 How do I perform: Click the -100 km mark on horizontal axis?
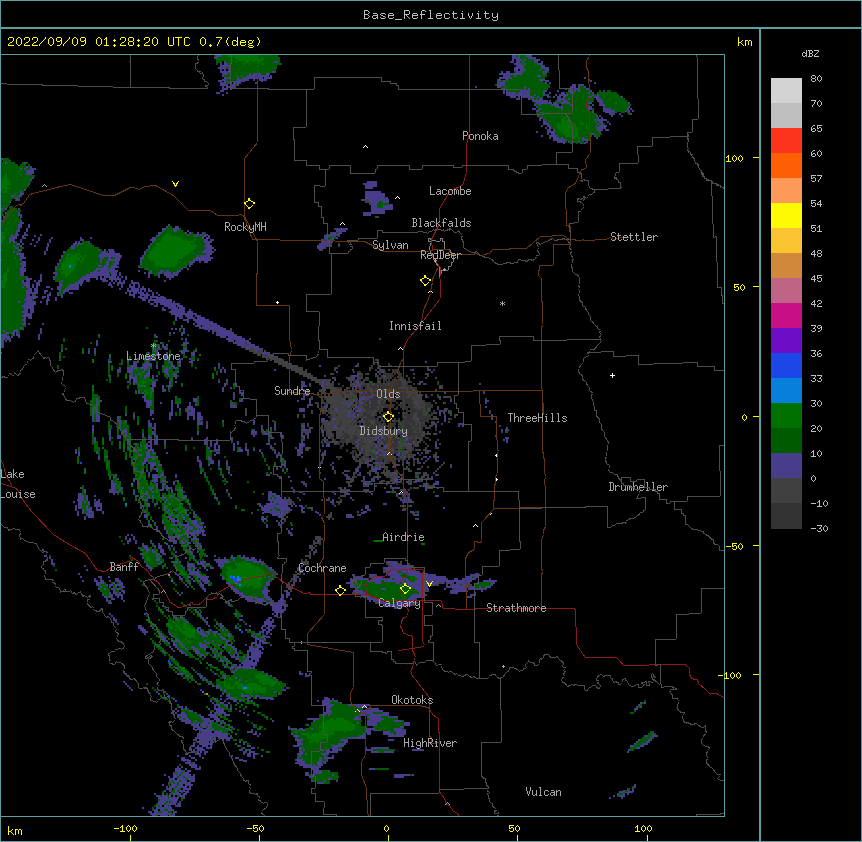pos(125,828)
